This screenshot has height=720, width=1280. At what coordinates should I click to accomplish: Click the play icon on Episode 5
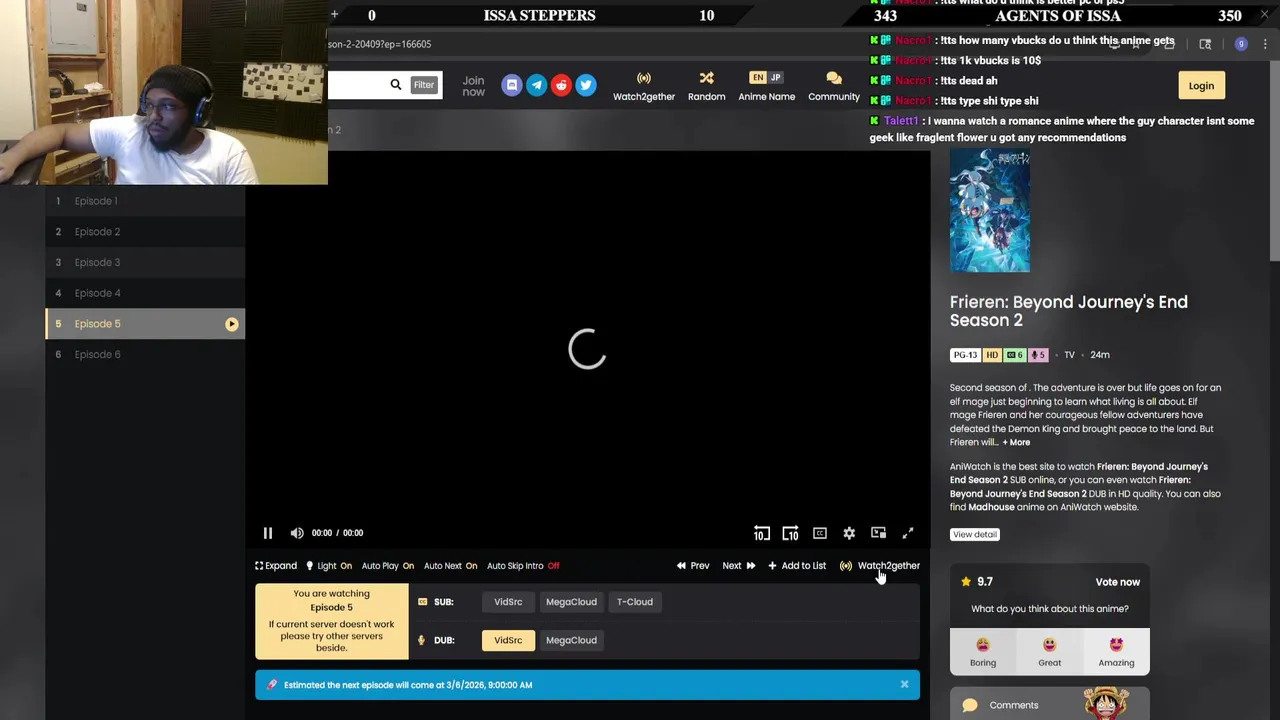231,324
